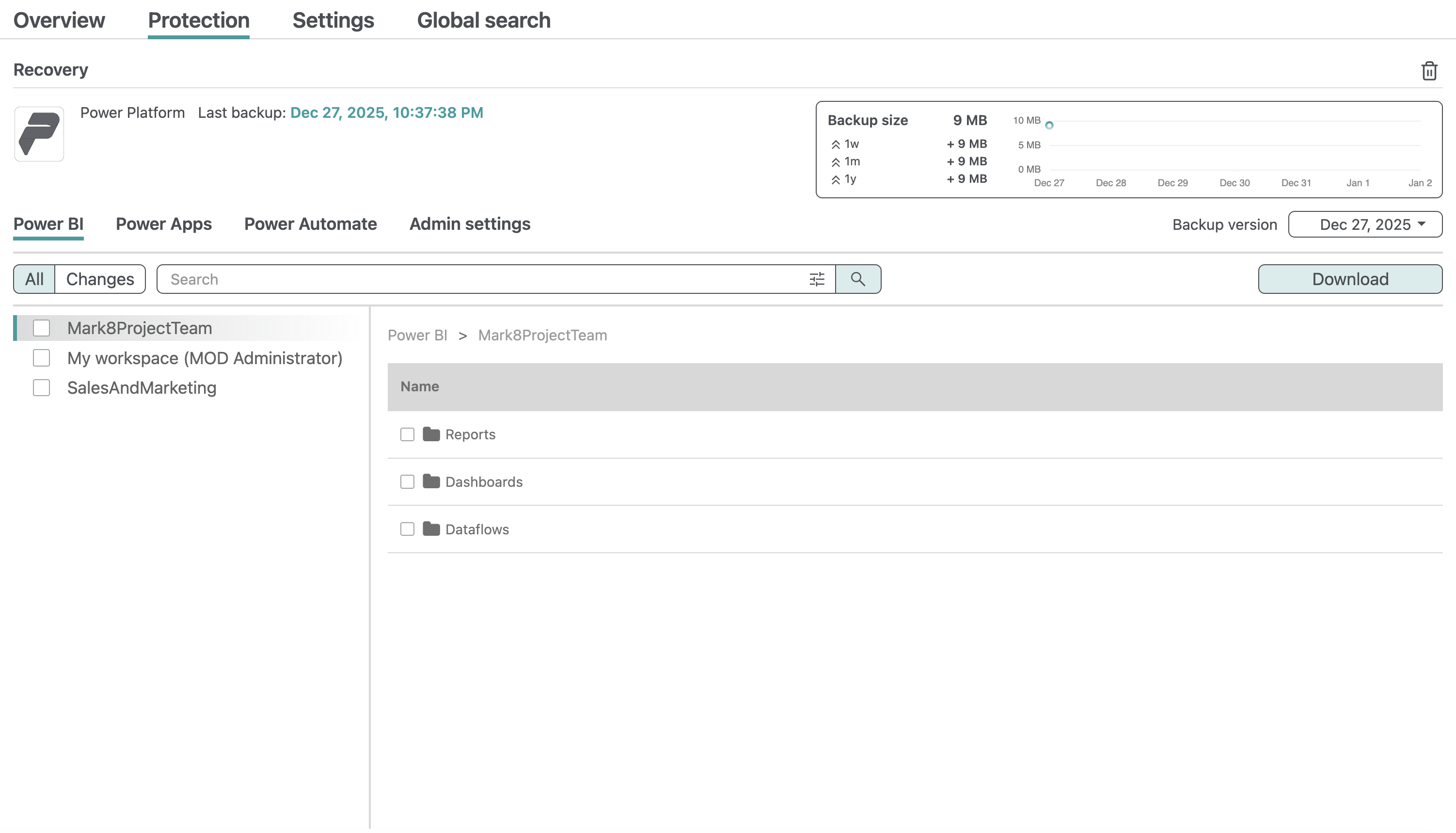
Task: Show only Changes filter
Action: pyautogui.click(x=100, y=279)
